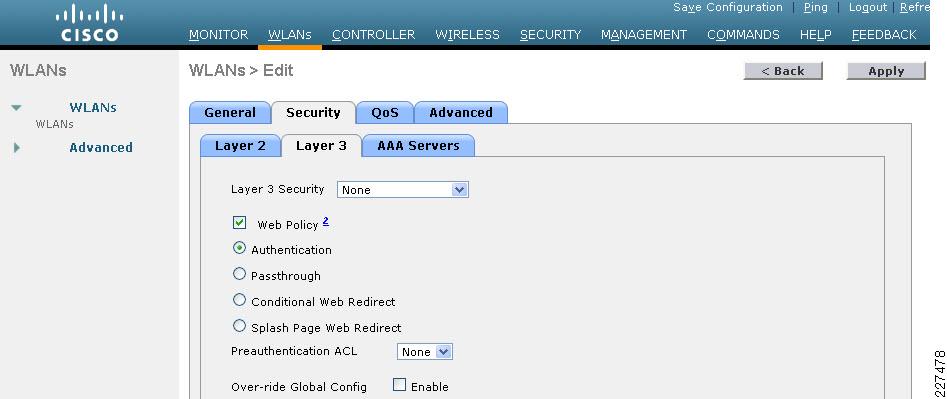Image resolution: width=947 pixels, height=399 pixels.
Task: Select the Authentication radio button
Action: tap(239, 248)
